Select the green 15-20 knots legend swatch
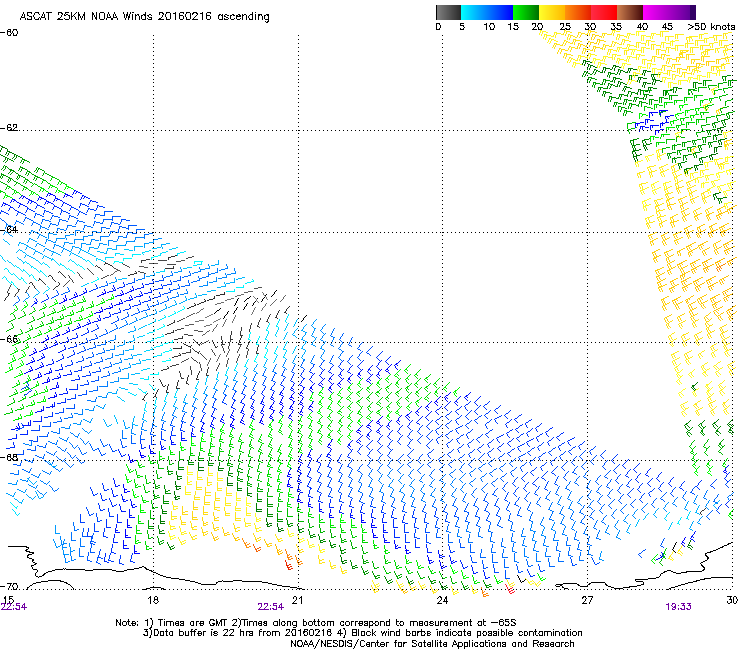 pyautogui.click(x=526, y=12)
